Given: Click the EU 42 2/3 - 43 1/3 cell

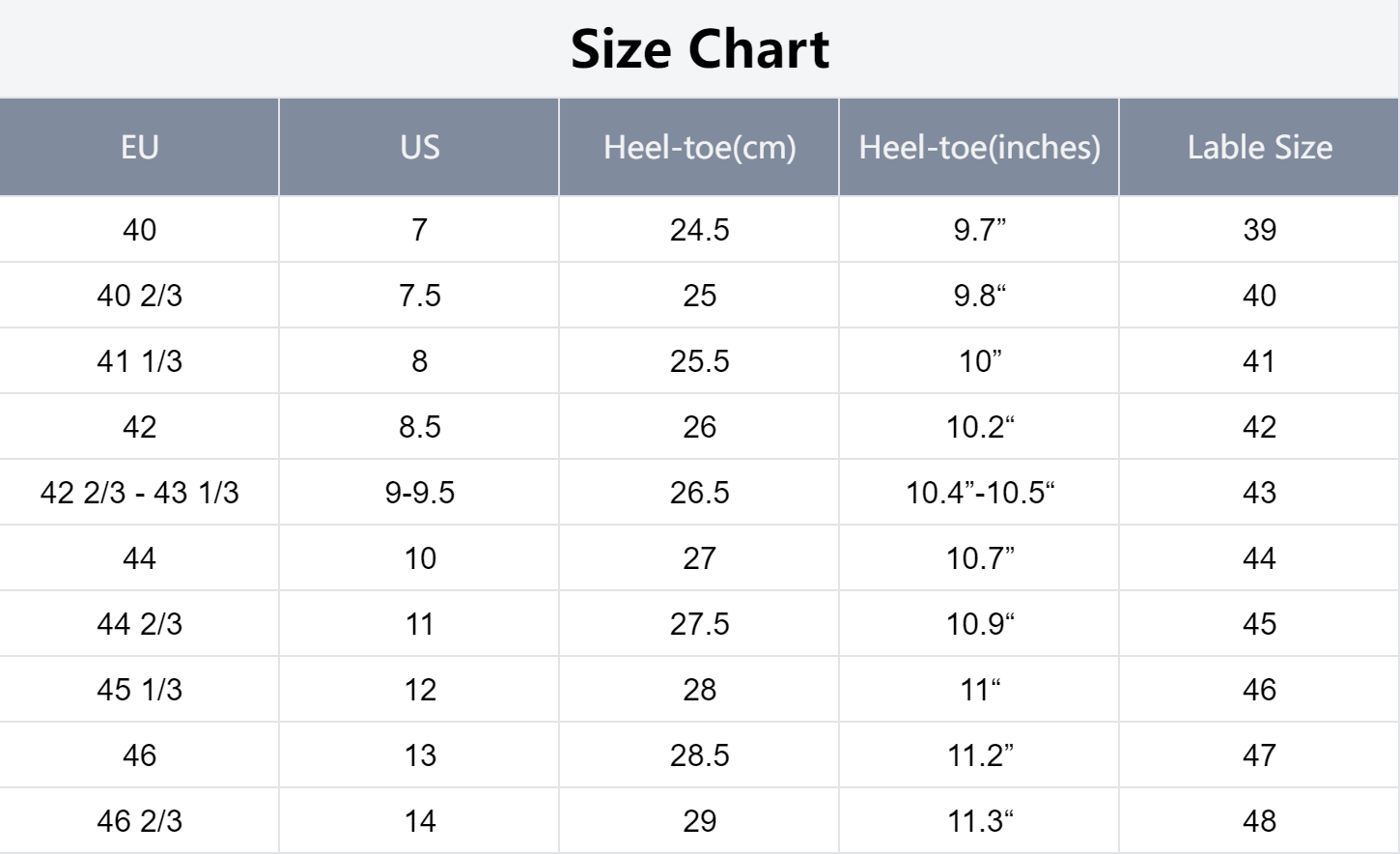Looking at the screenshot, I should [x=139, y=492].
